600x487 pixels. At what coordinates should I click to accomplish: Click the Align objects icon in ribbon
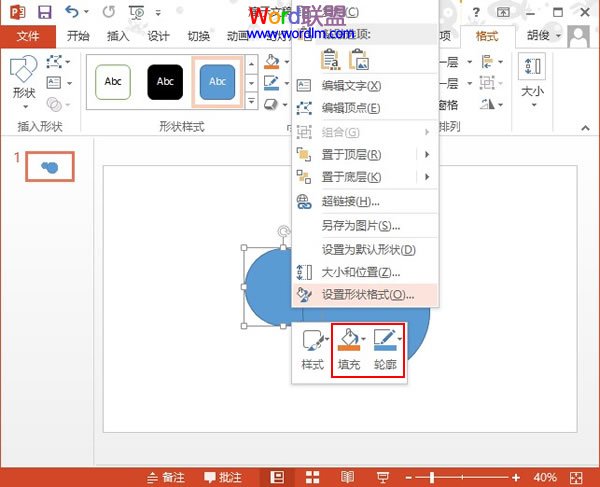coord(487,62)
